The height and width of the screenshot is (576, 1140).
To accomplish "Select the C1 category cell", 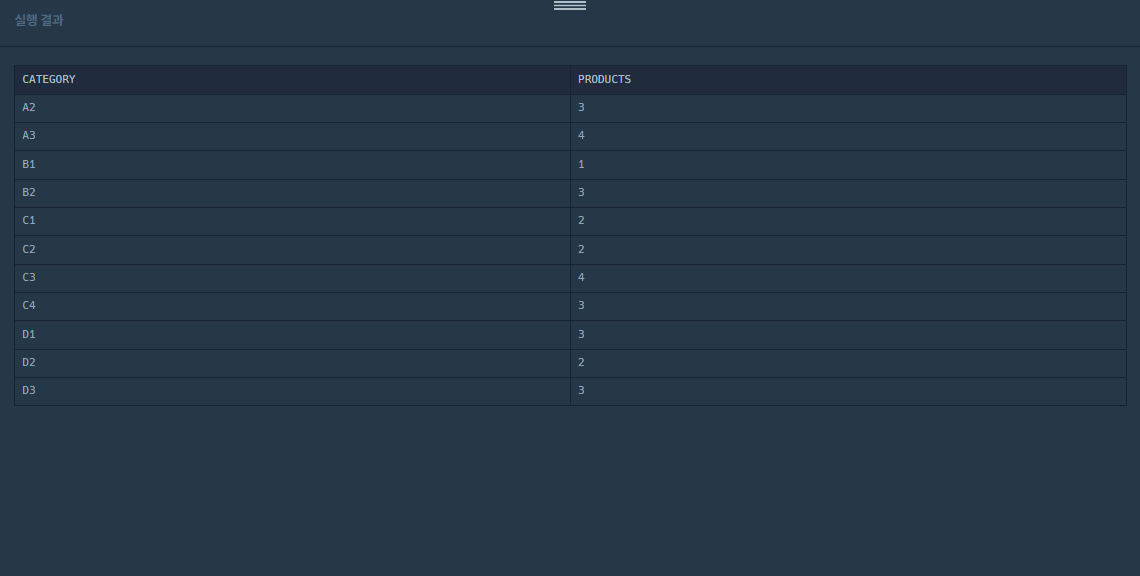I will coord(292,221).
